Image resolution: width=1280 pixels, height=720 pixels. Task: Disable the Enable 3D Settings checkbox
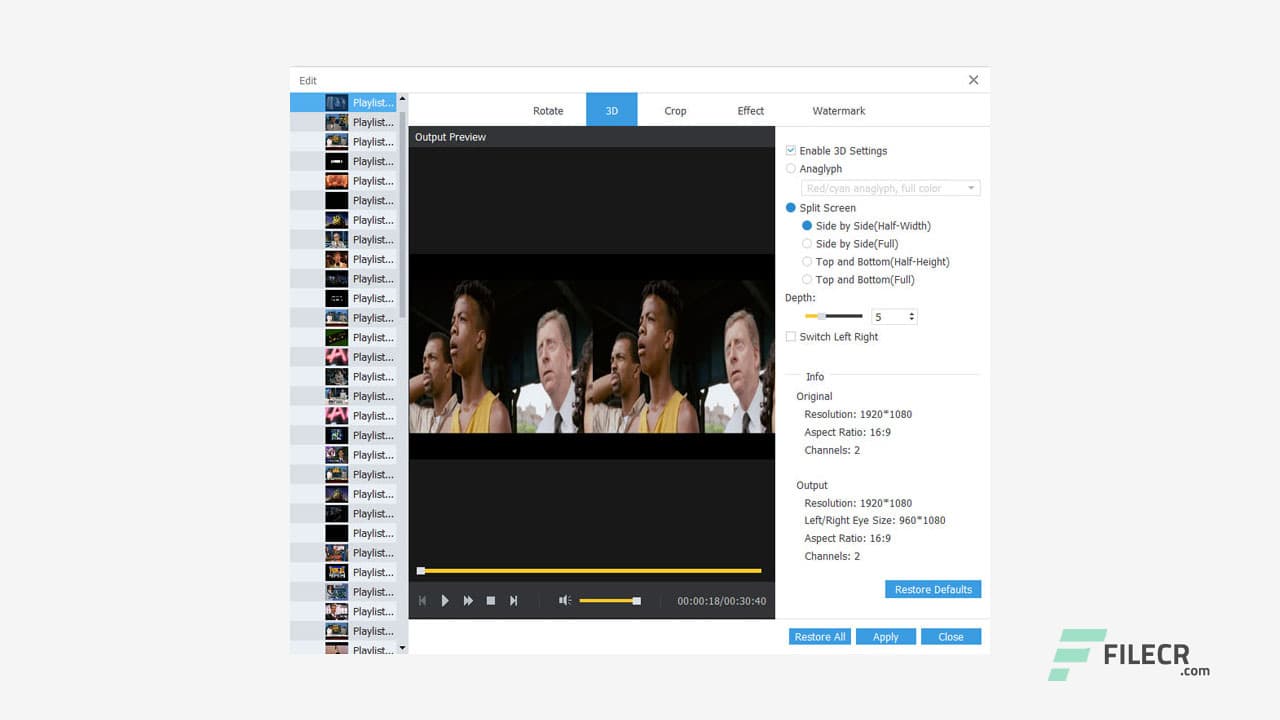point(791,150)
